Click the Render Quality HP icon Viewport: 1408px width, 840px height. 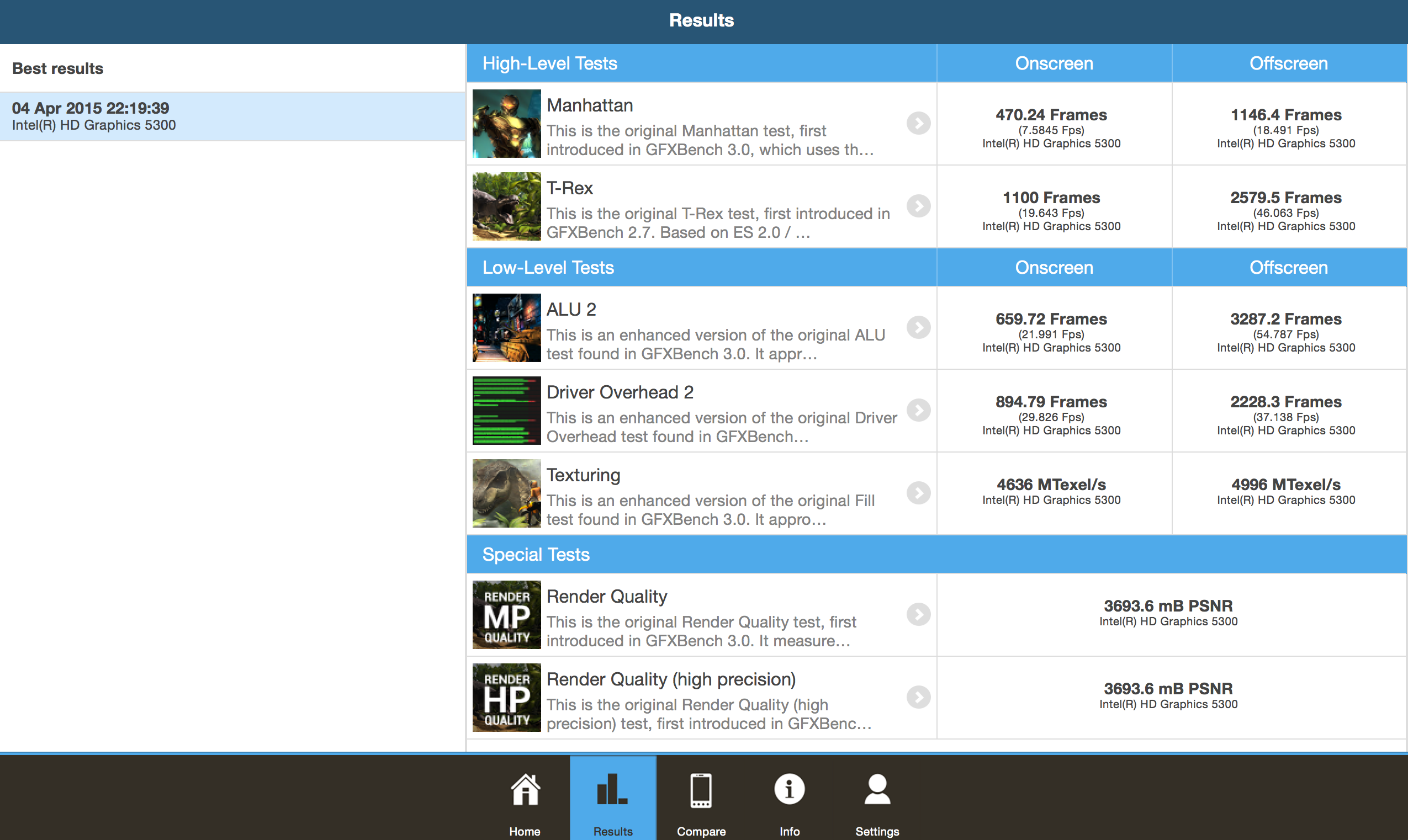(506, 698)
